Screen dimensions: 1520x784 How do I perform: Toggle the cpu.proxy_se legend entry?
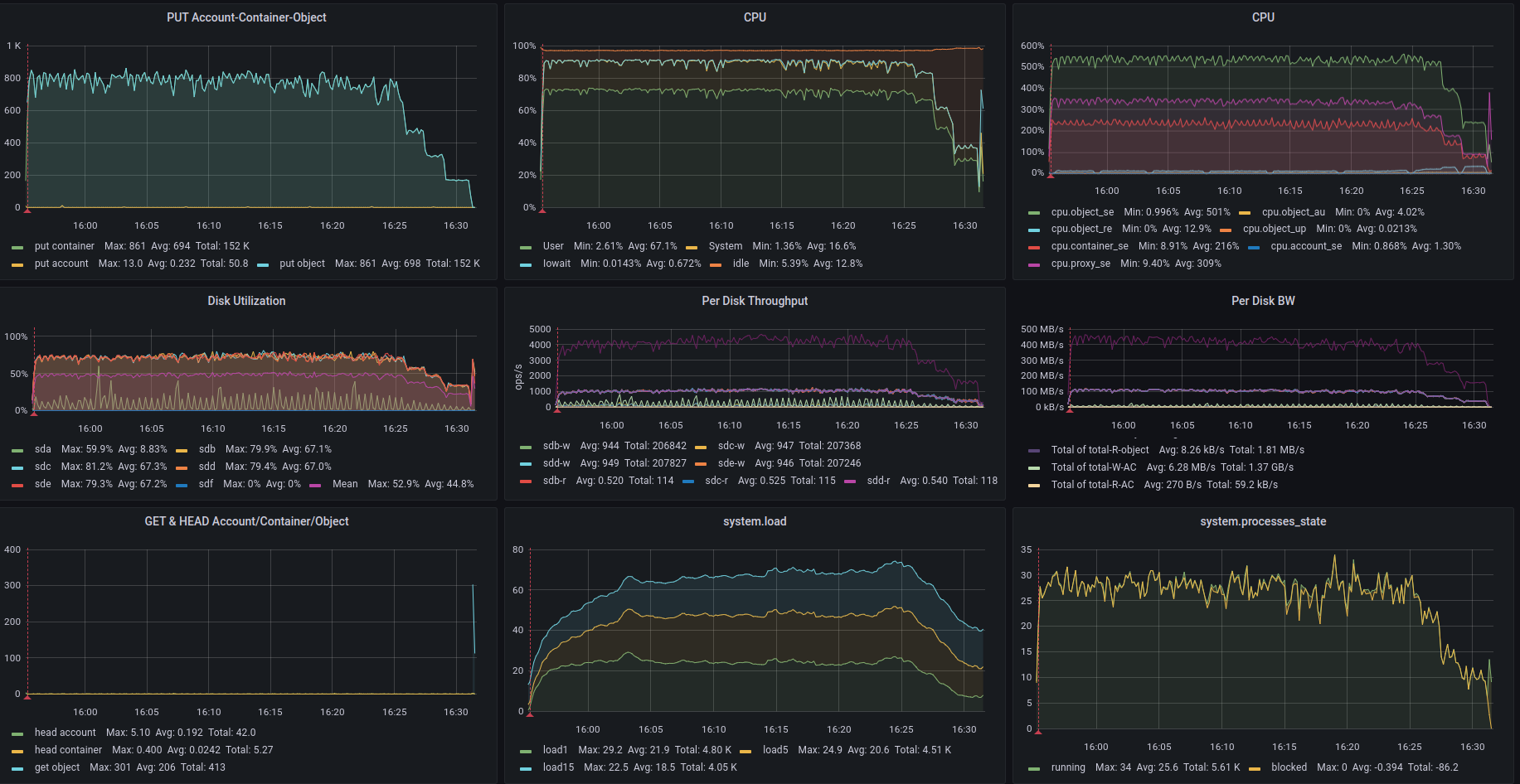point(1081,264)
